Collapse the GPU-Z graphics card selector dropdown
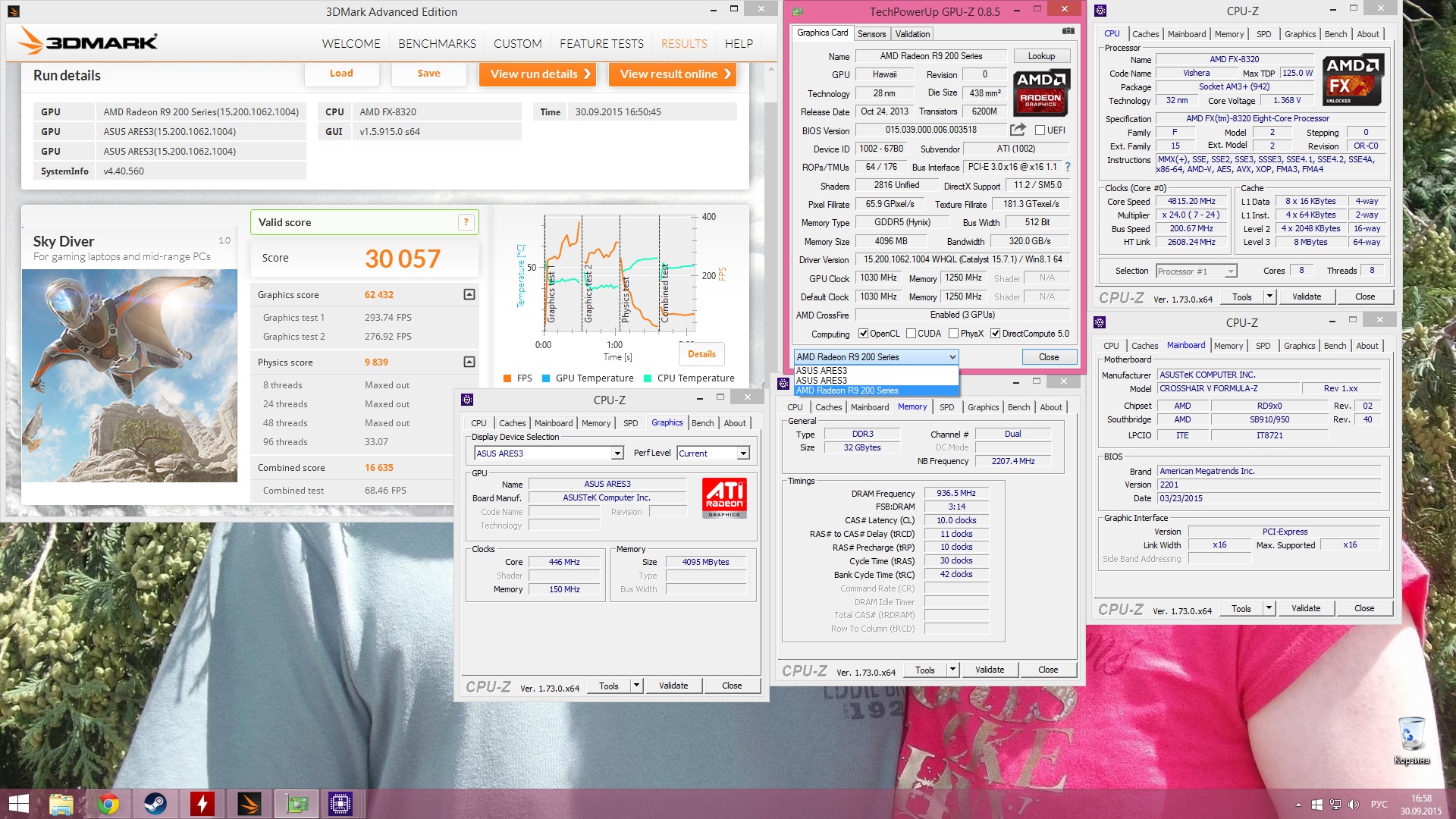Screen dimensions: 1456x819 tap(952, 357)
